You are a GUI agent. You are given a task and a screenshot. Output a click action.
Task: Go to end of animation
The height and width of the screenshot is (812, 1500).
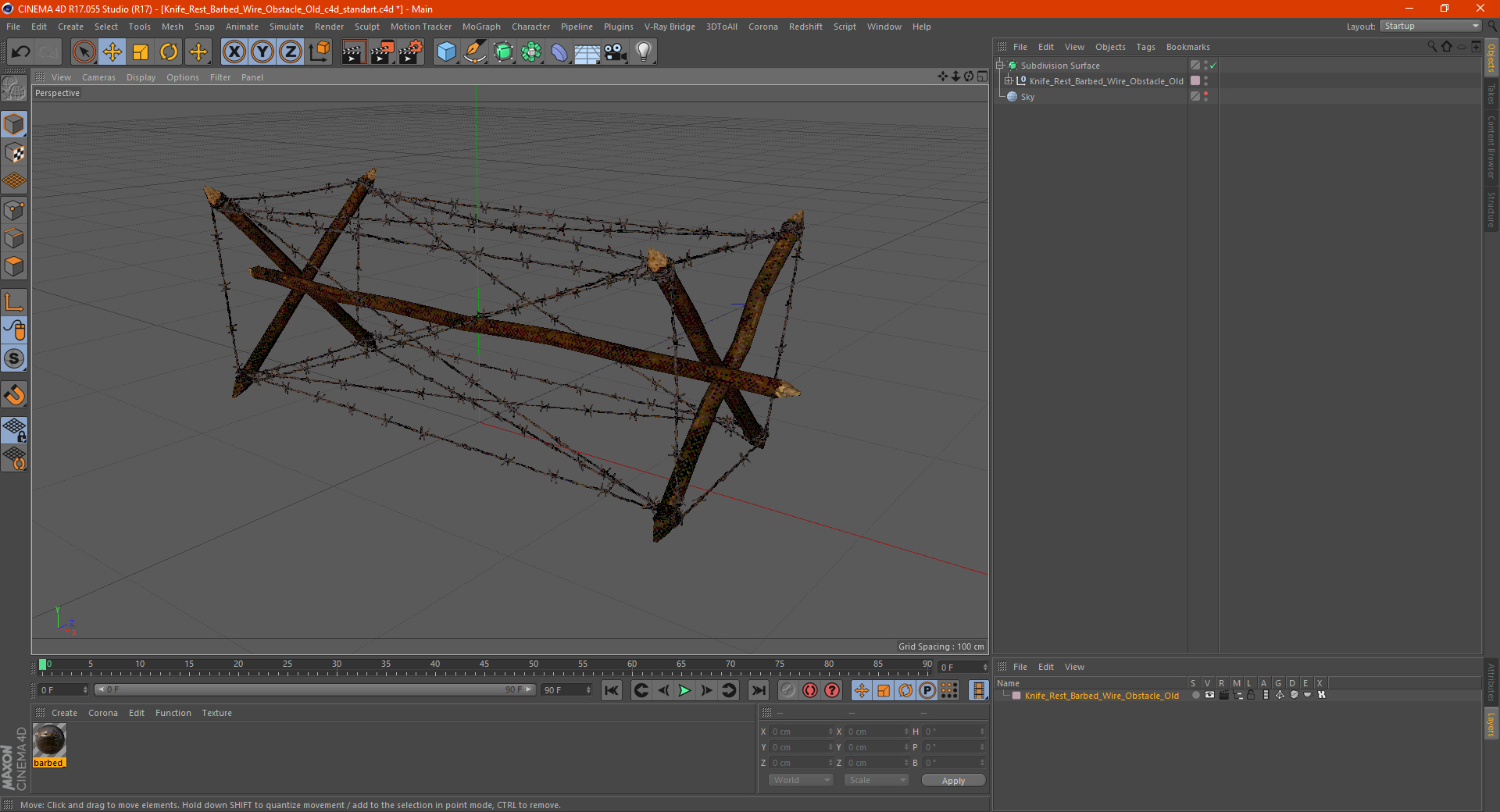pyautogui.click(x=758, y=690)
